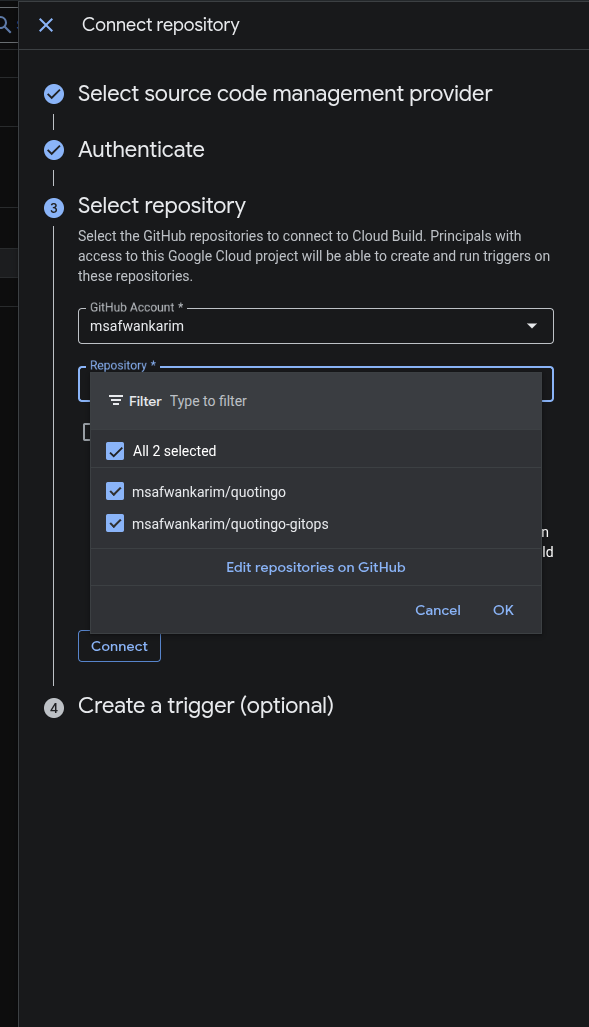
Task: Click the completed checkmark for Select source code management provider
Action: click(54, 94)
